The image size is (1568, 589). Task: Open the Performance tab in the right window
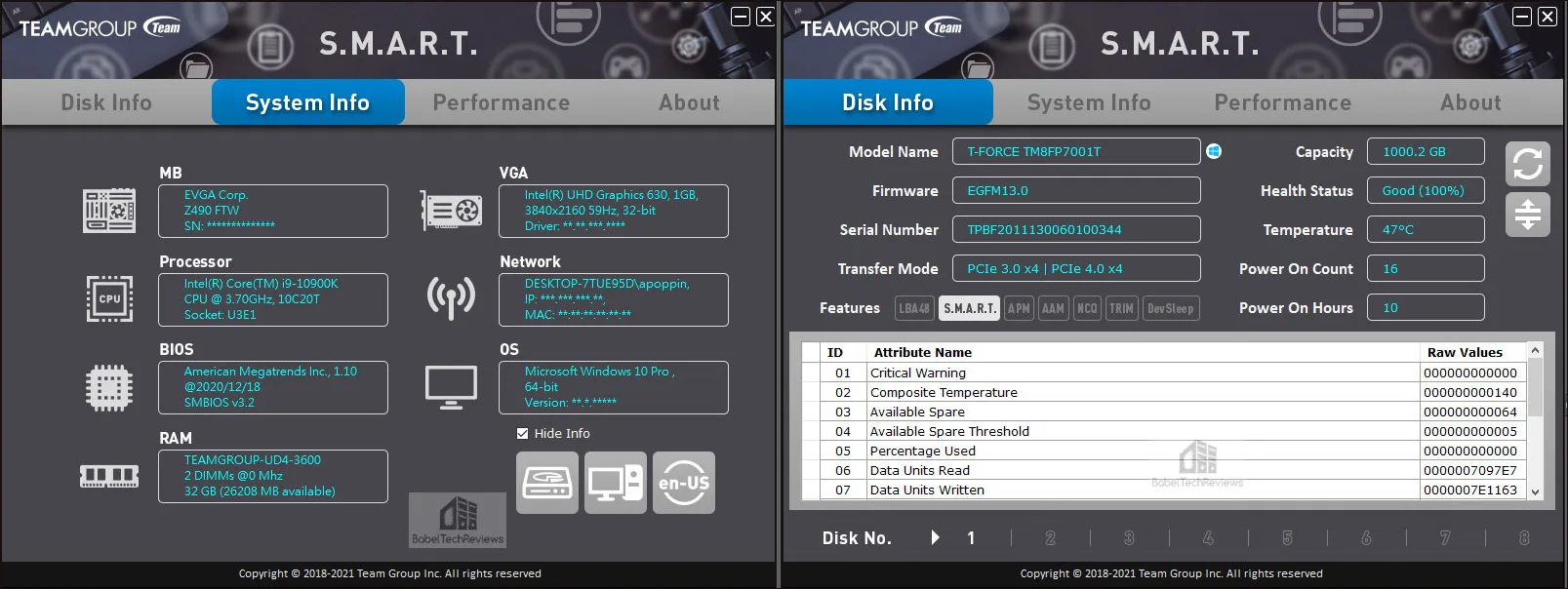(1283, 102)
